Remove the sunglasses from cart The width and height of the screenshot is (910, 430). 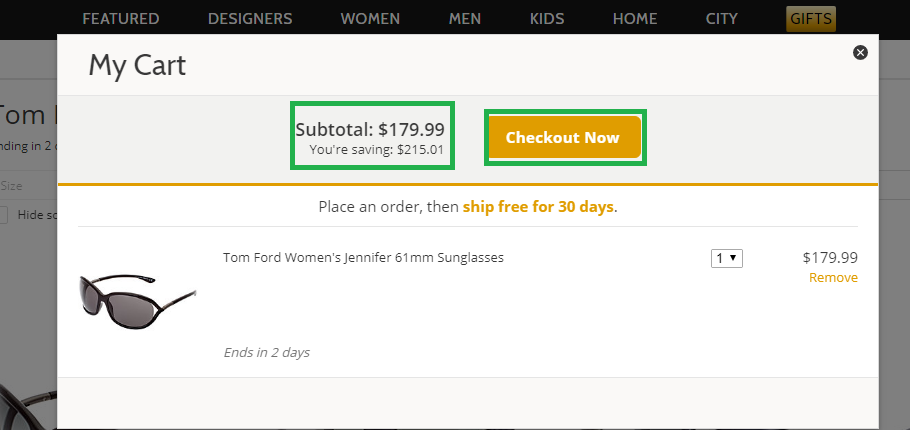[x=833, y=278]
